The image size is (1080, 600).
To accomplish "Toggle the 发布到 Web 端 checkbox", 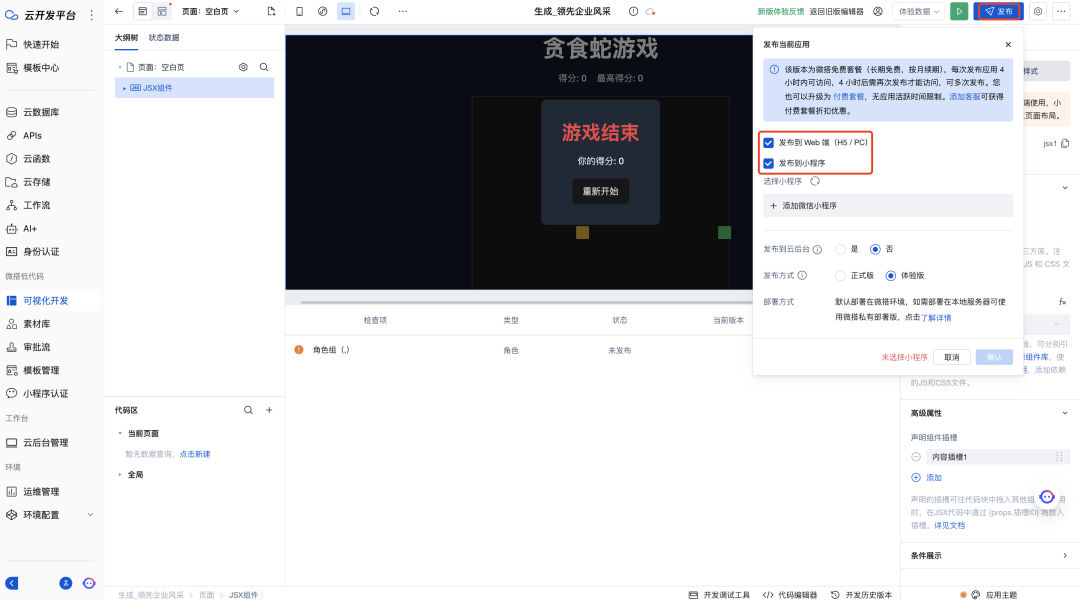I will coord(769,143).
